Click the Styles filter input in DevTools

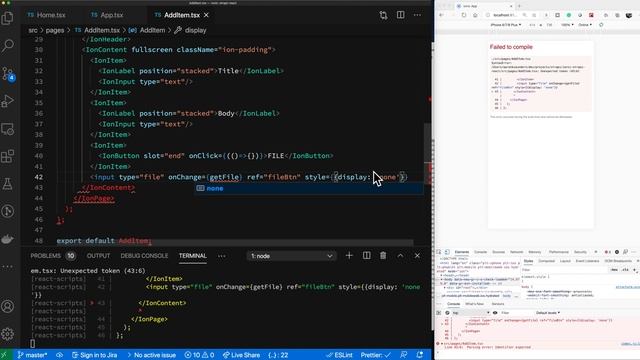tap(564, 270)
